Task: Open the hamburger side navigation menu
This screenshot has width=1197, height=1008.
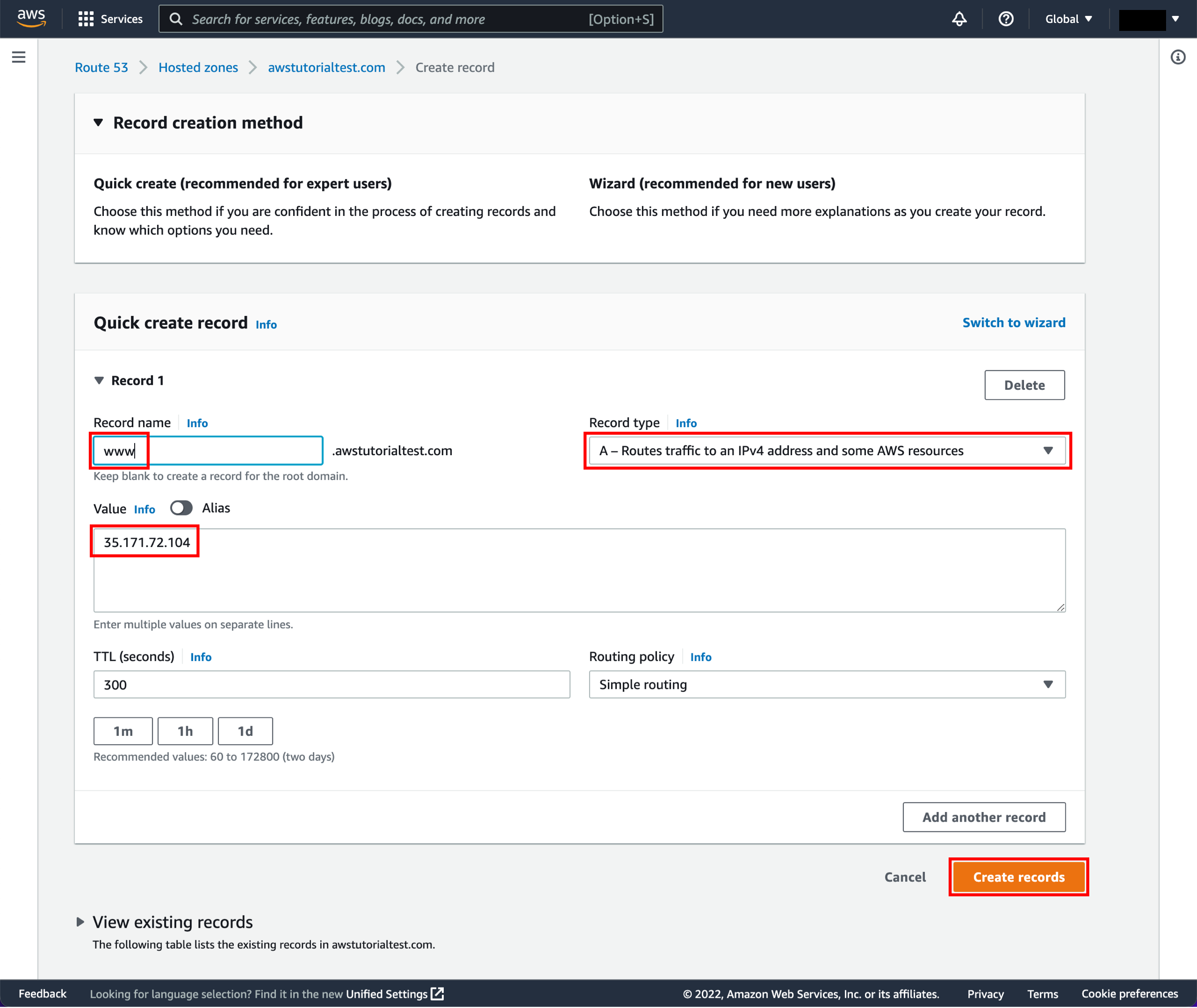Action: pyautogui.click(x=19, y=57)
